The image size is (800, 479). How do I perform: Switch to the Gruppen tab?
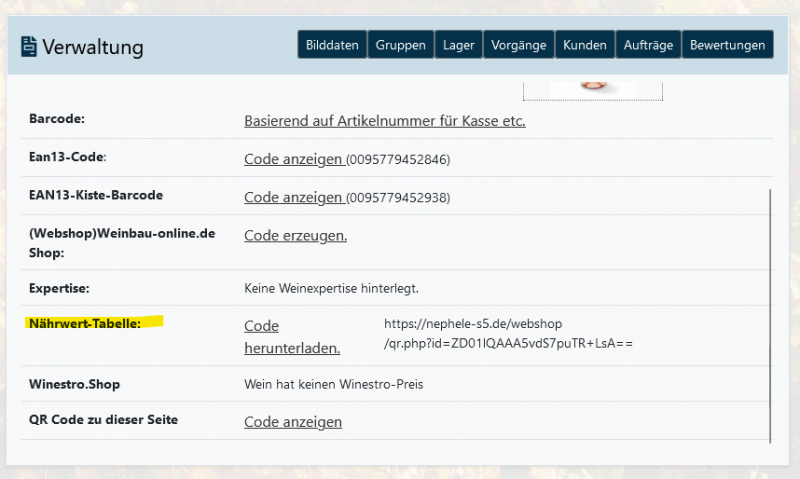pos(401,45)
